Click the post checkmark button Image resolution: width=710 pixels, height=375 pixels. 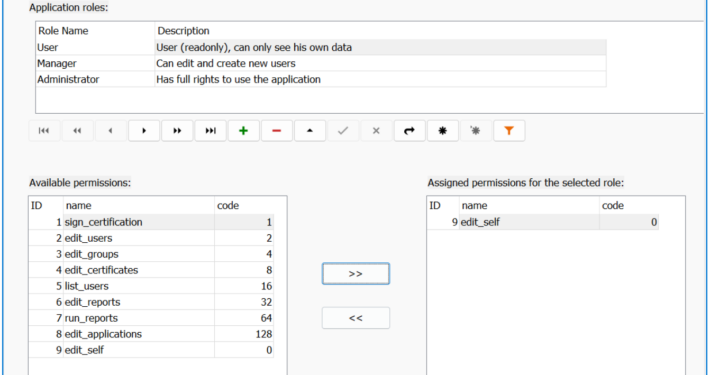[x=343, y=131]
